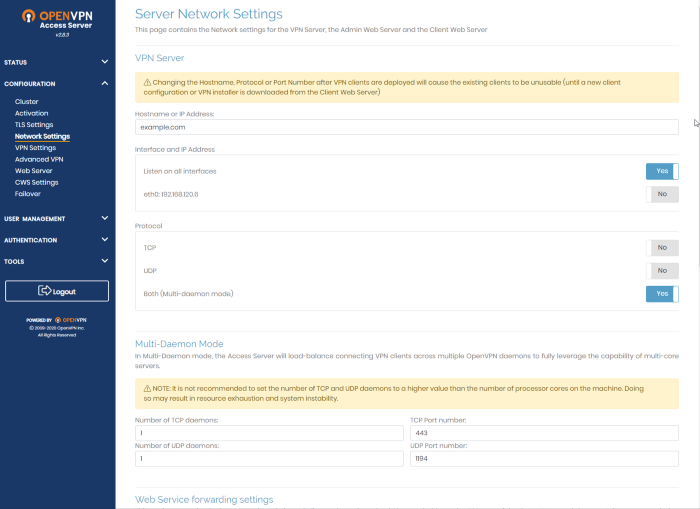Image resolution: width=700 pixels, height=509 pixels.
Task: Expand the User Management section
Action: pos(104,218)
